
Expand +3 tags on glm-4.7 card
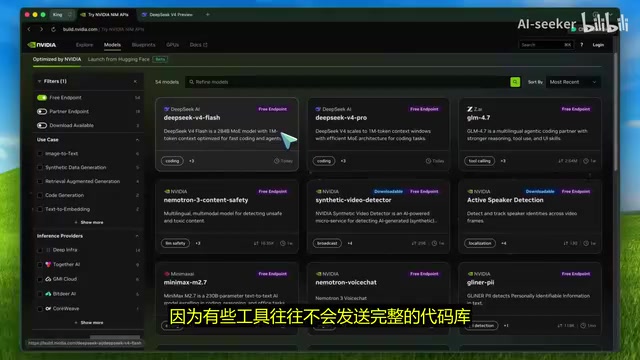pos(503,161)
